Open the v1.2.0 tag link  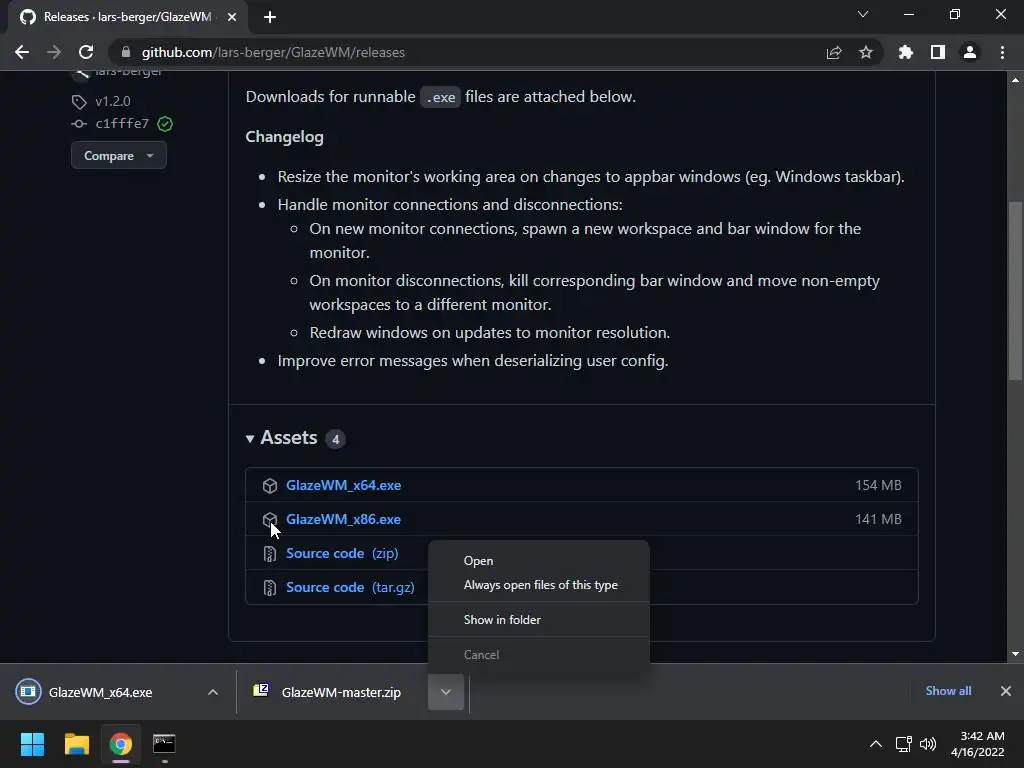(113, 101)
